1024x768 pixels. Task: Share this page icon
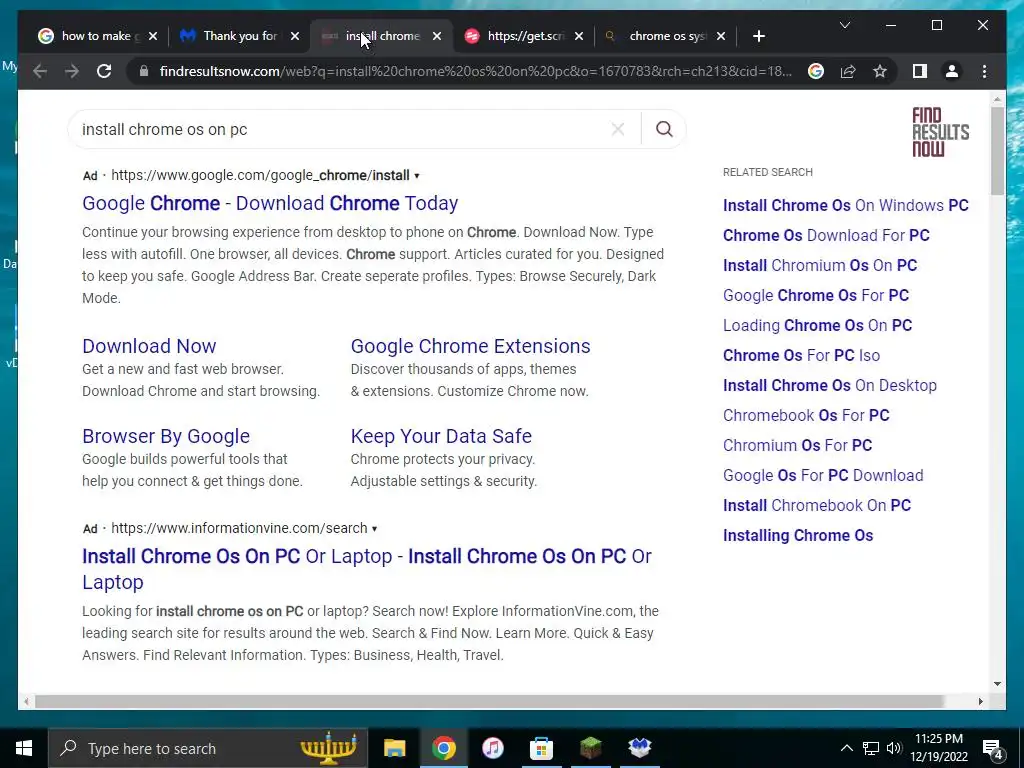coord(848,71)
